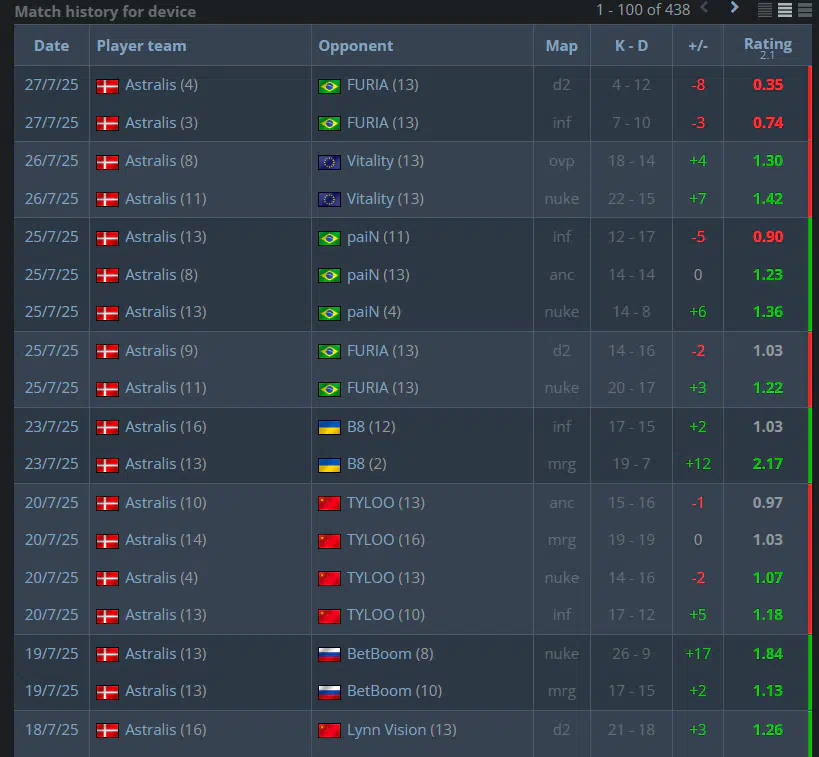Open the TYLOO (10) opponent link
Viewport: 819px width, 757px height.
[385, 615]
